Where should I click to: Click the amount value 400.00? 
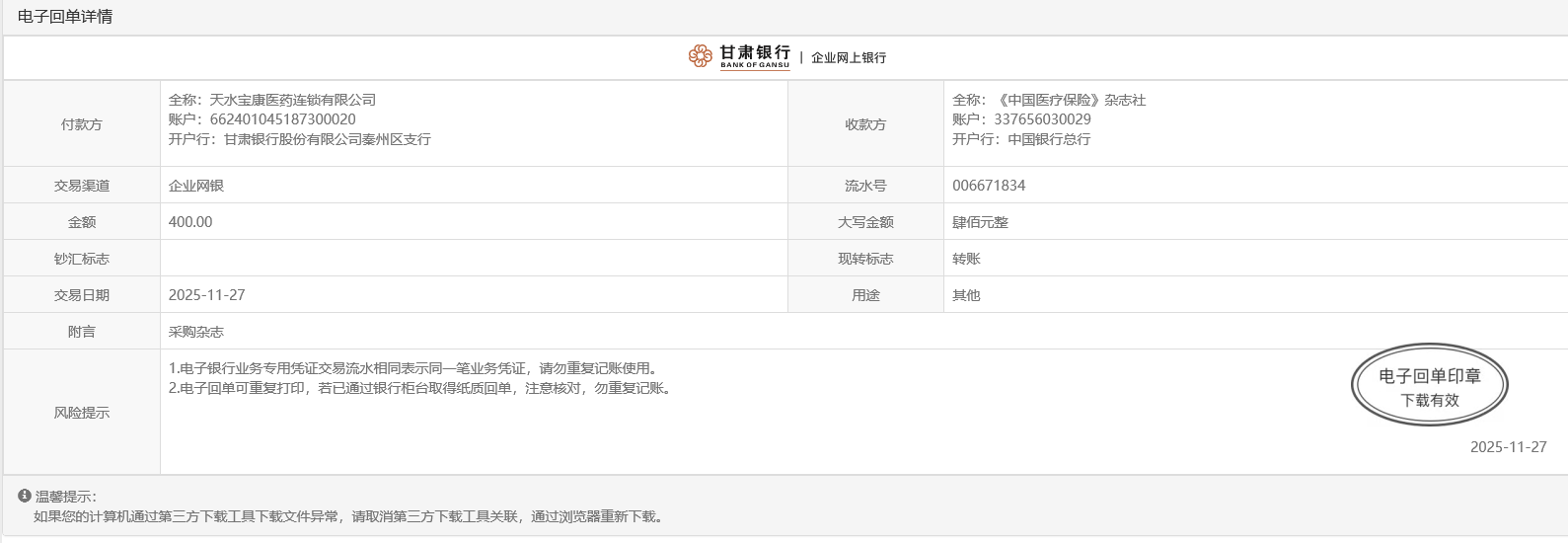pos(190,222)
